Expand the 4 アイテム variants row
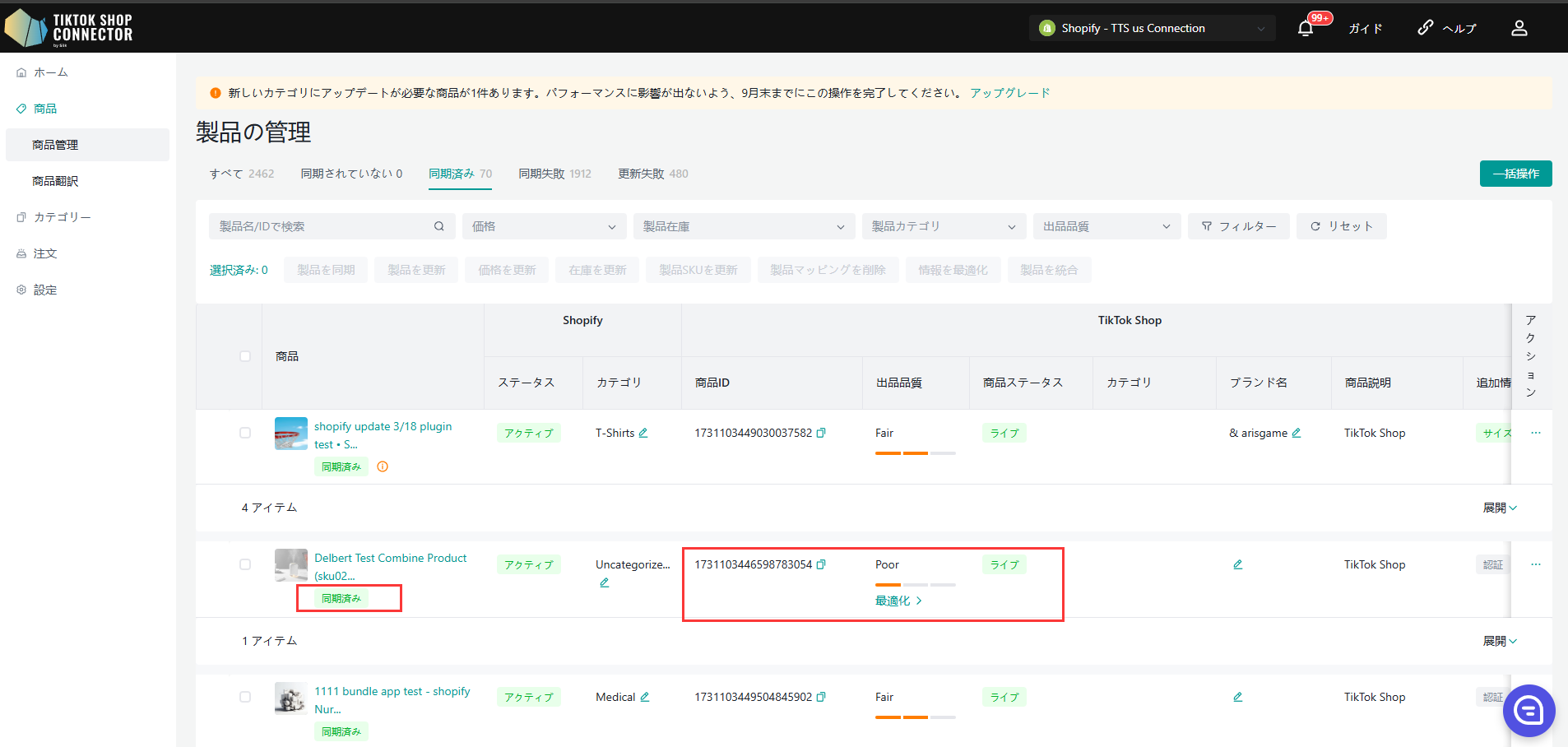The width and height of the screenshot is (1568, 747). (x=1500, y=508)
